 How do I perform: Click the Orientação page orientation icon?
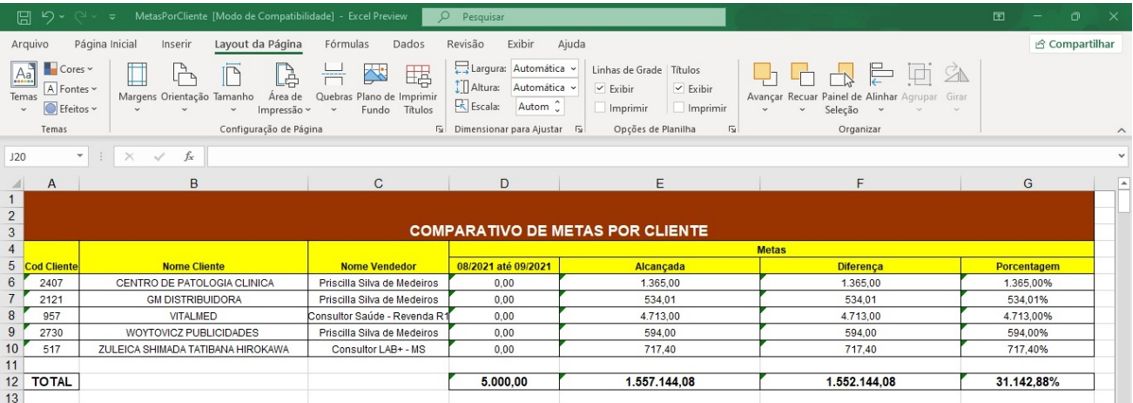point(184,74)
